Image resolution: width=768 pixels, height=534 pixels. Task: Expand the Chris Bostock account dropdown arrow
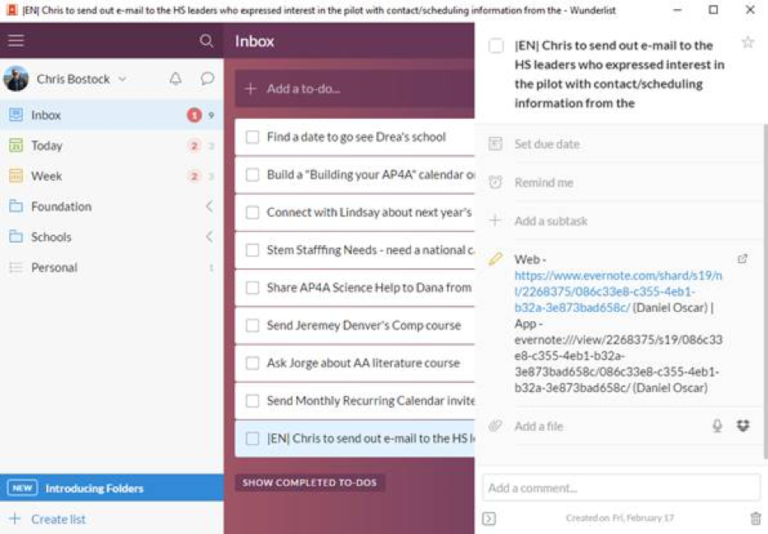point(122,79)
